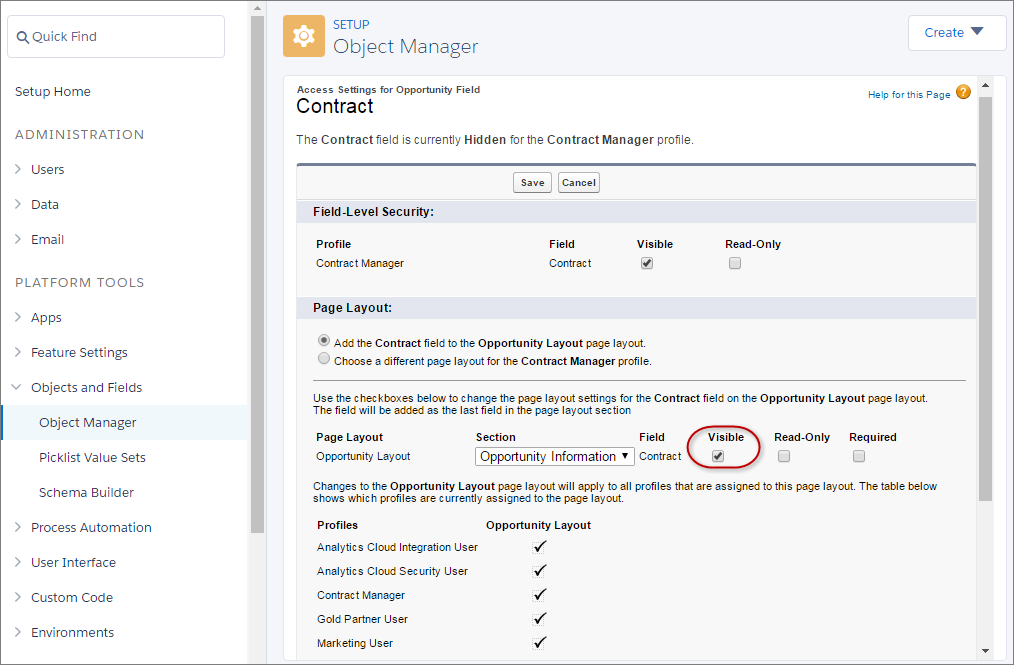This screenshot has width=1014, height=665.
Task: Expand the Feature Settings chevron
Action: (18, 352)
